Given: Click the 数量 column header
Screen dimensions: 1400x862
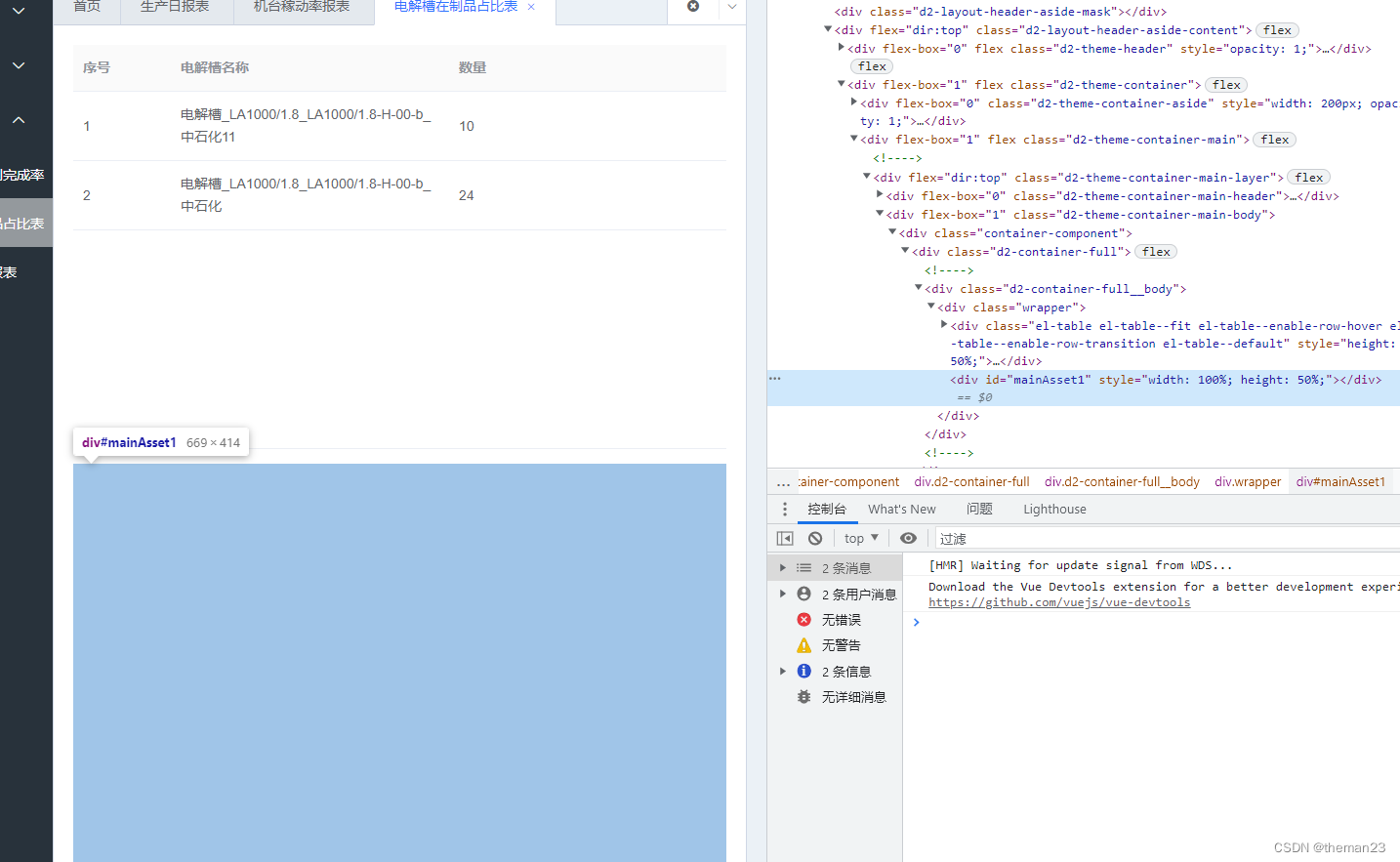Looking at the screenshot, I should 473,68.
